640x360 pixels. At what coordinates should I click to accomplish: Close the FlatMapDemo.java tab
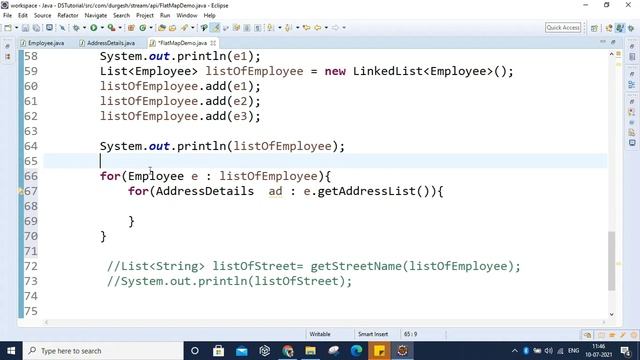(x=213, y=43)
